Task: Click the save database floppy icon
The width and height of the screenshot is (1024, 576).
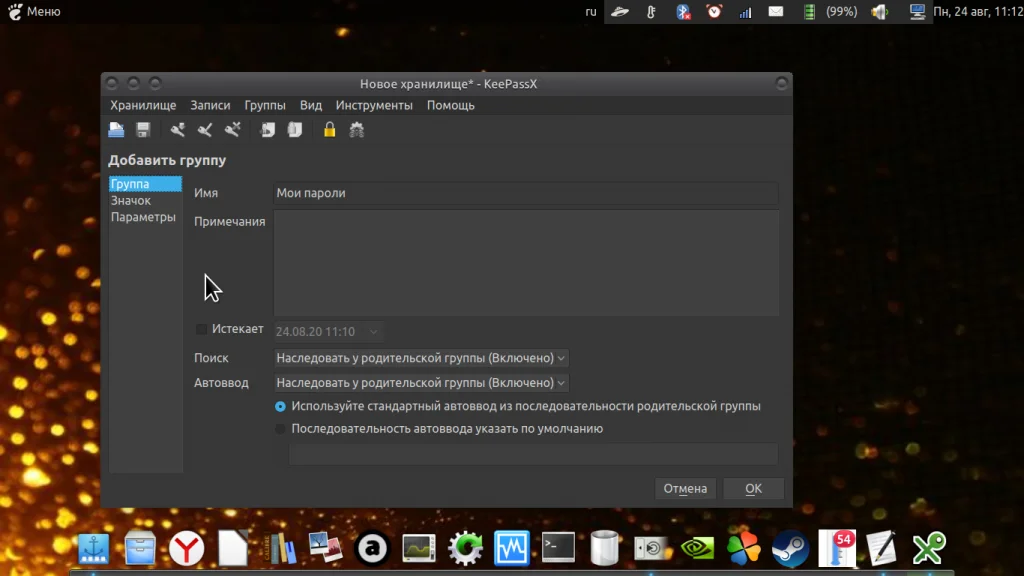Action: pos(143,130)
